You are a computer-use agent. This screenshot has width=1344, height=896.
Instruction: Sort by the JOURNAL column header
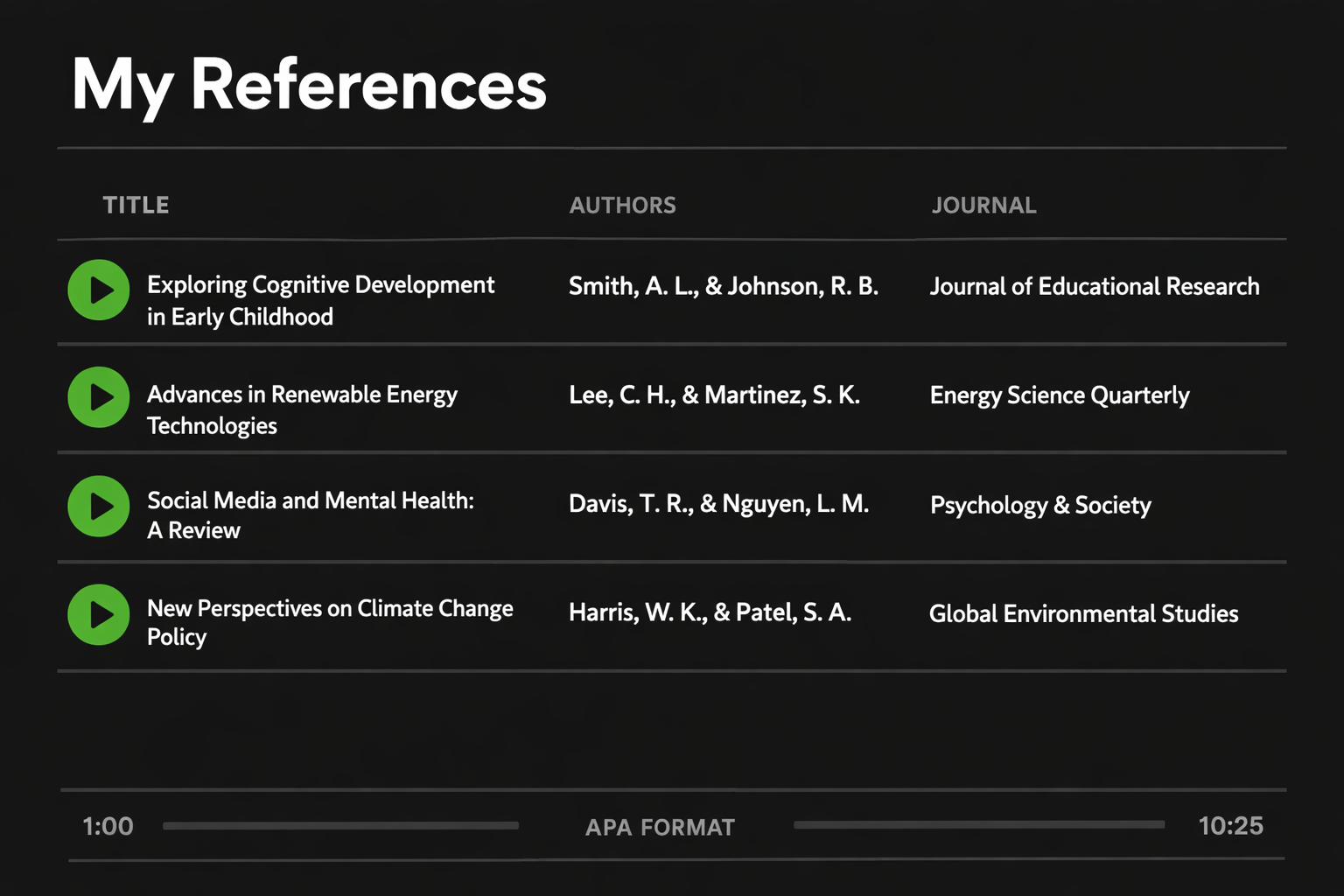(x=983, y=206)
